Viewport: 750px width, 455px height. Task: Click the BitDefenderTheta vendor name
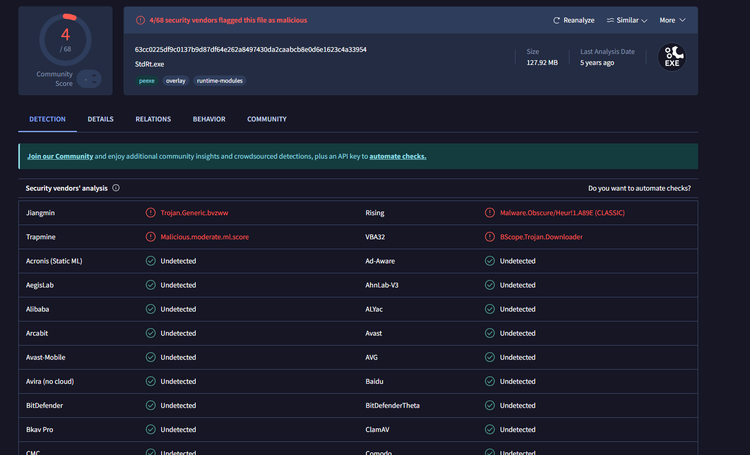tap(392, 405)
